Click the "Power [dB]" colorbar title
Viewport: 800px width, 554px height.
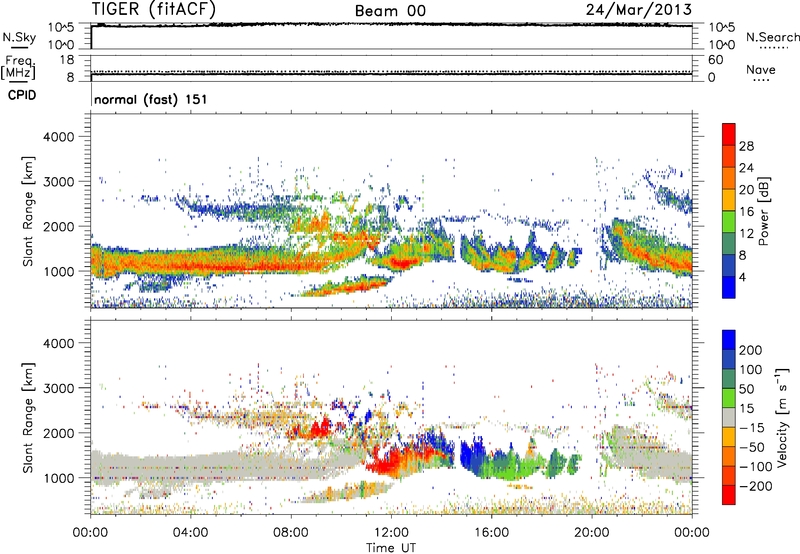click(x=764, y=211)
